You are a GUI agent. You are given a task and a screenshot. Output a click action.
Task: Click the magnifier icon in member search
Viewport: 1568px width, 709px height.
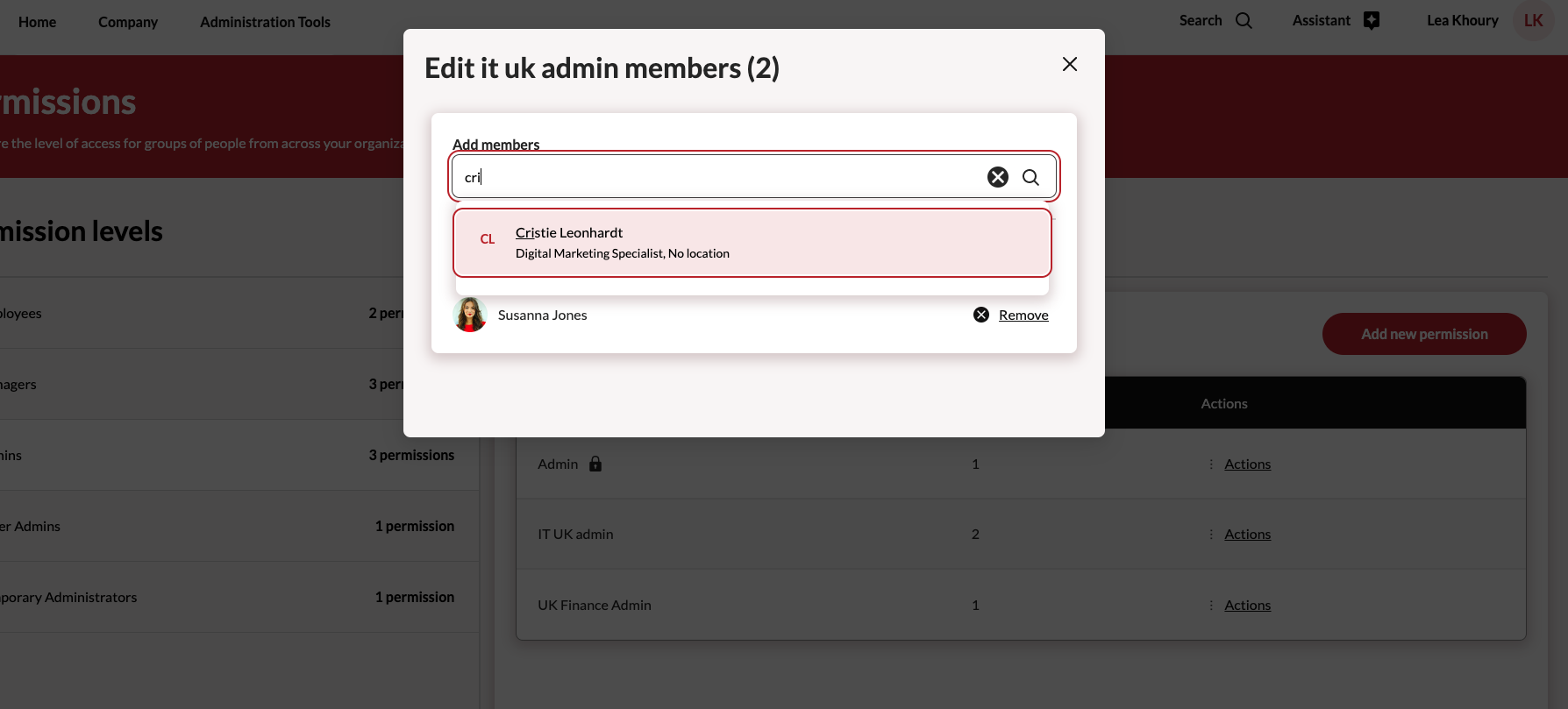[1030, 177]
